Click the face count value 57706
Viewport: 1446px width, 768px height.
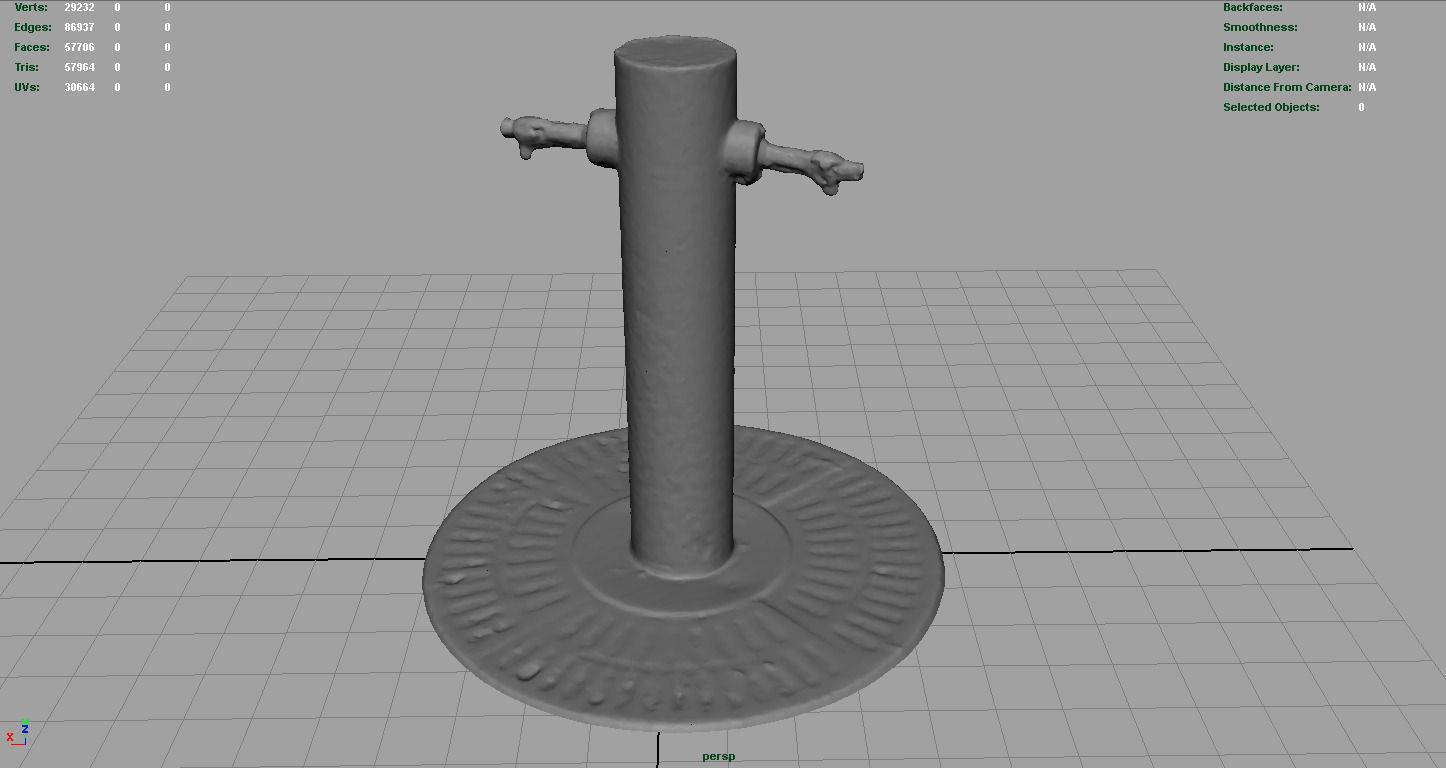tap(80, 47)
